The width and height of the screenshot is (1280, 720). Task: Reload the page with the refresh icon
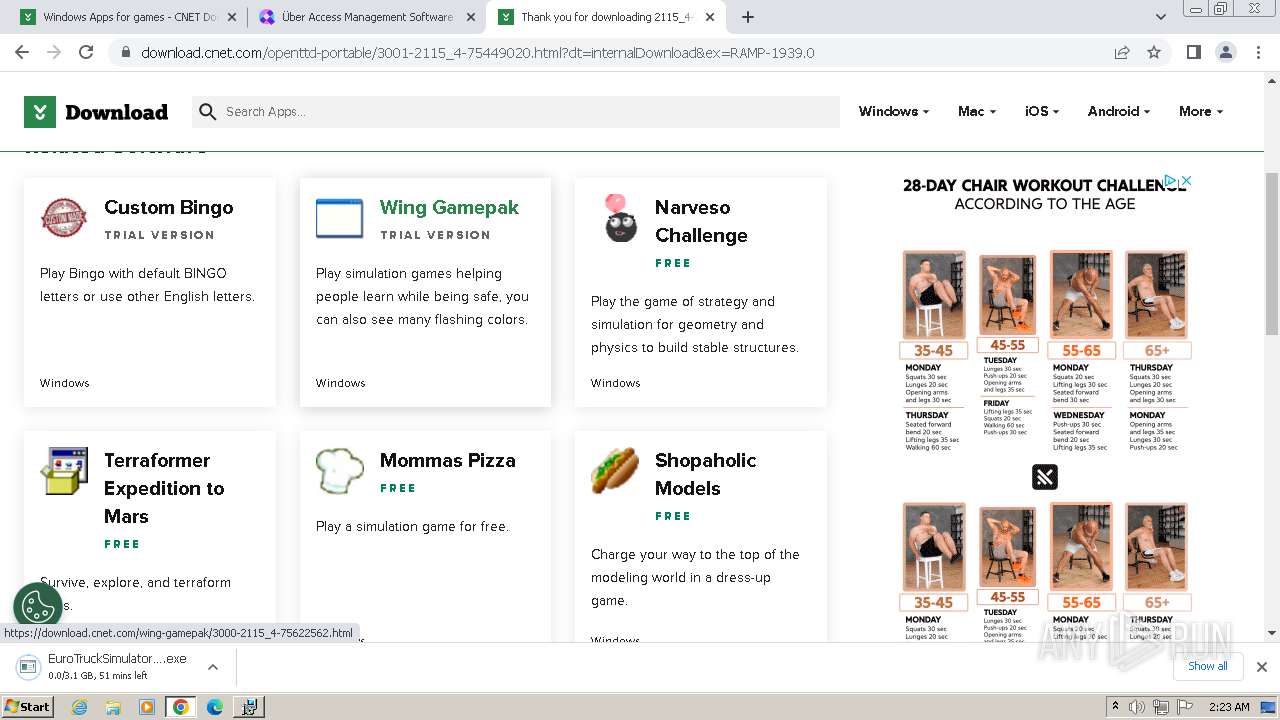coord(86,52)
